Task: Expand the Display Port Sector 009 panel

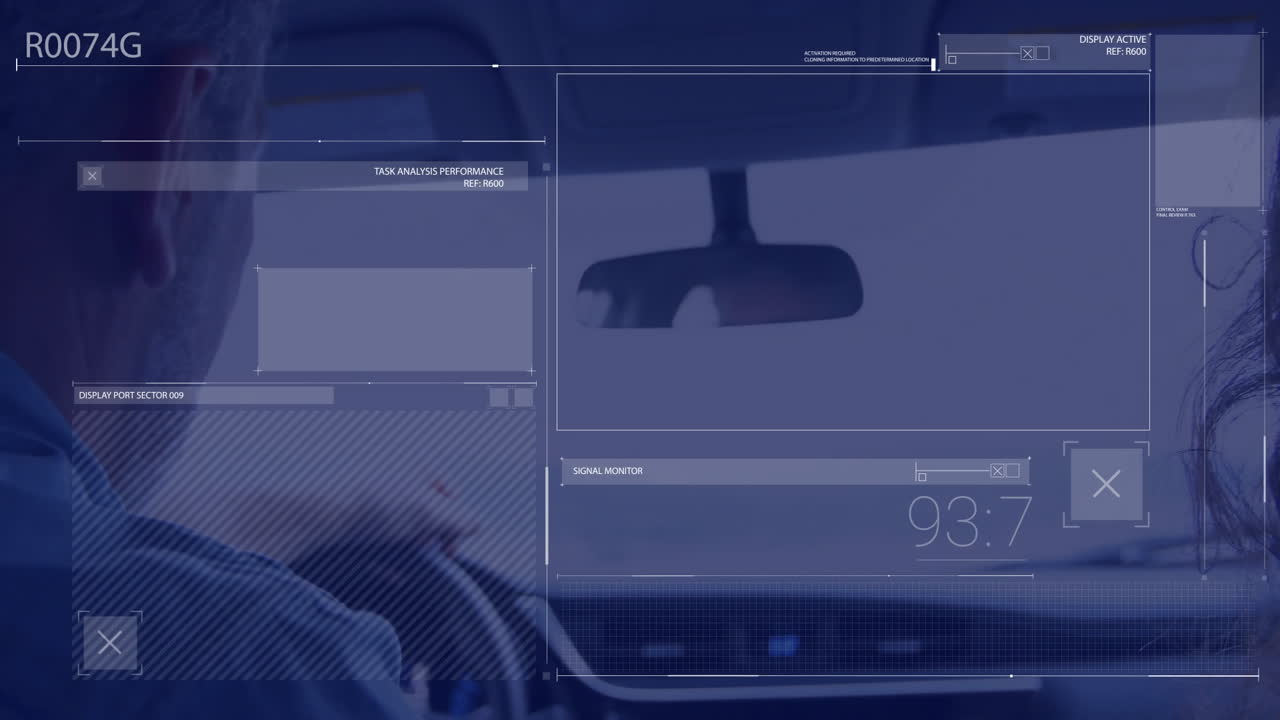Action: (132, 395)
